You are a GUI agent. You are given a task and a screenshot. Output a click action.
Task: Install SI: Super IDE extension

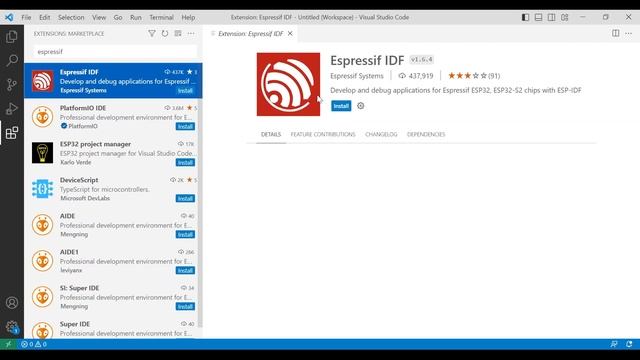pyautogui.click(x=185, y=307)
